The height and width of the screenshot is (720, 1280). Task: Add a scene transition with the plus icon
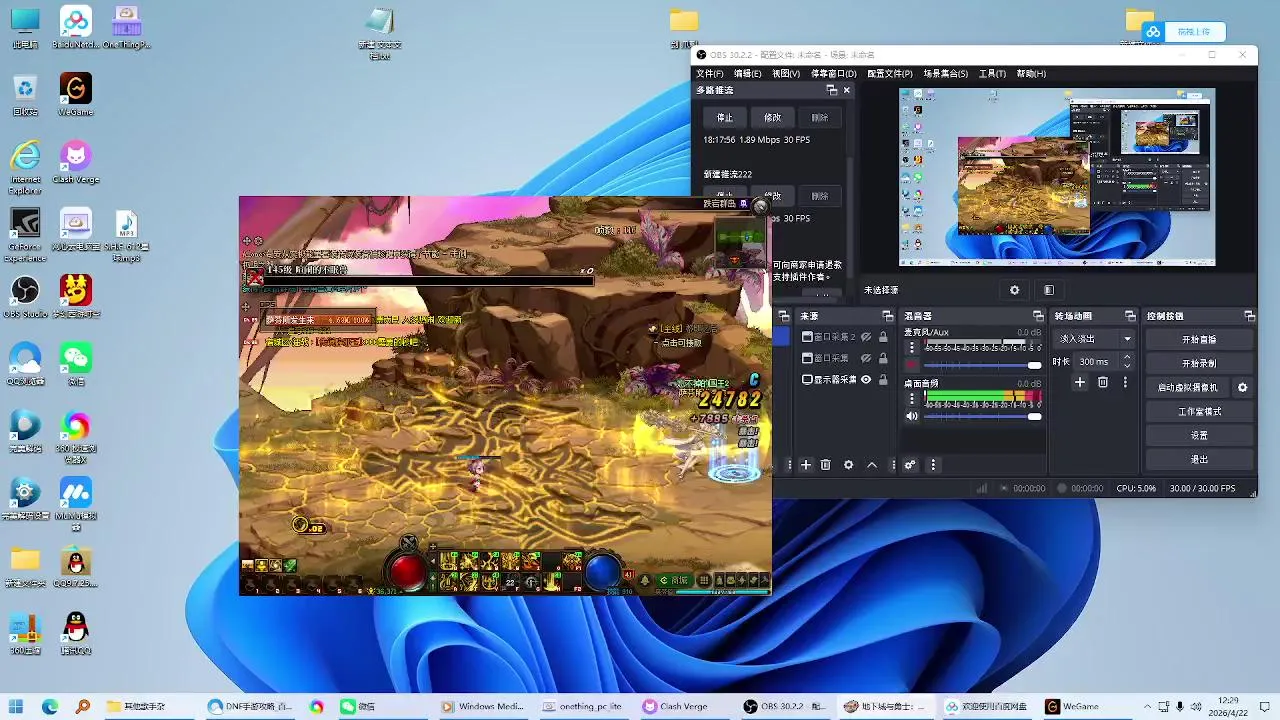click(1080, 382)
